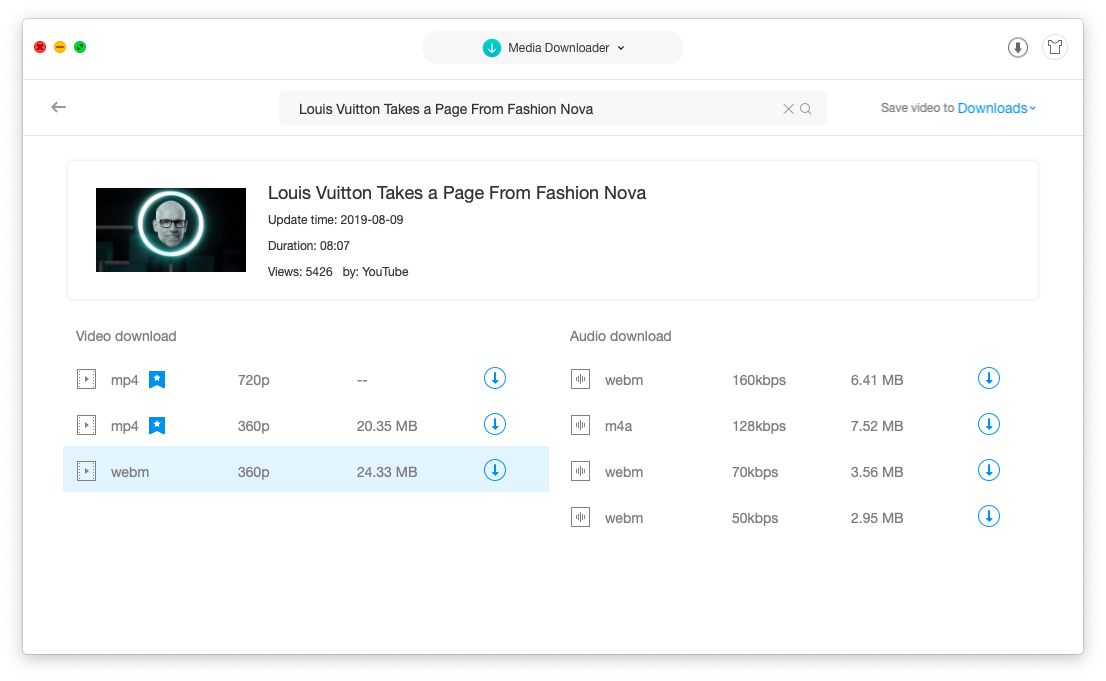
Task: Click the audio file icon for webm 50kbps
Action: coord(580,517)
